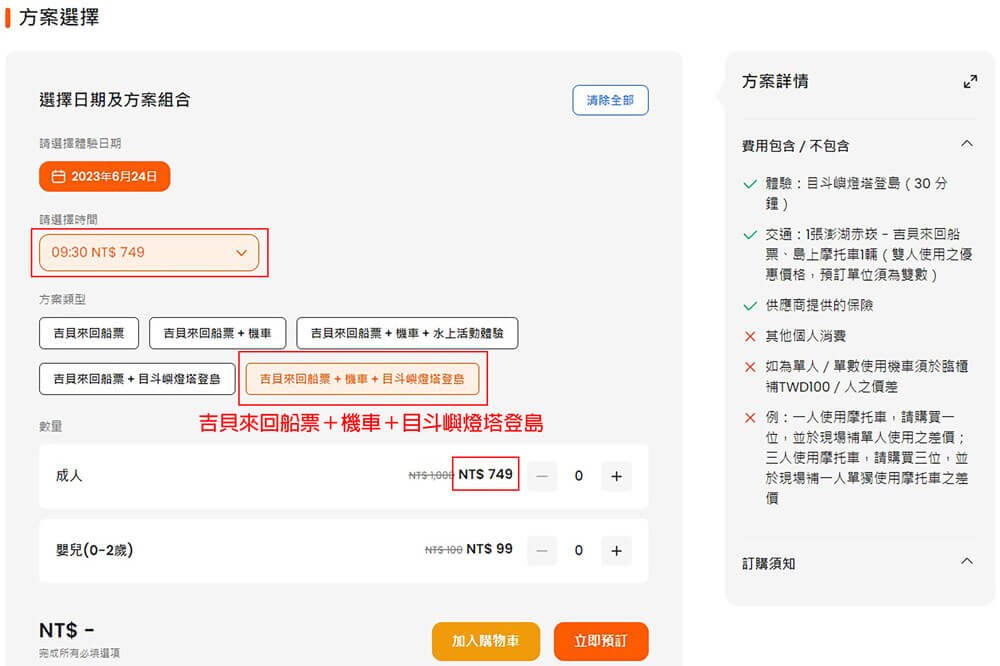1000x666 pixels.
Task: Click 加入購物車 to add to cart
Action: [x=486, y=641]
